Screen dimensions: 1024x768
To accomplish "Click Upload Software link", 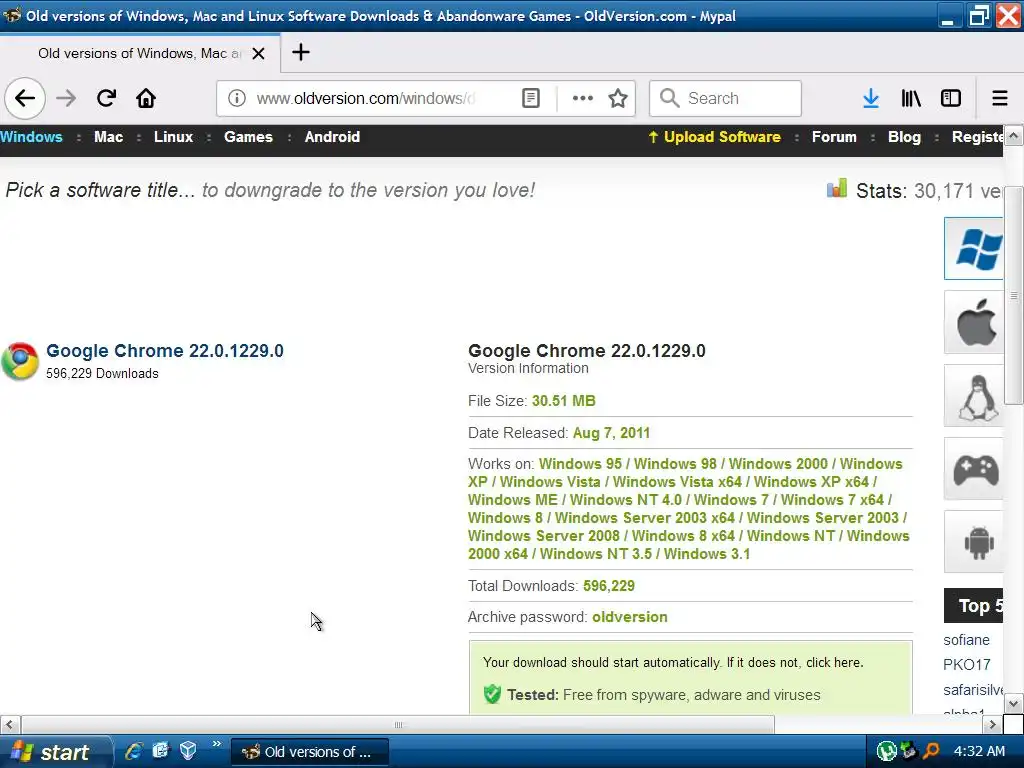I will click(x=714, y=137).
